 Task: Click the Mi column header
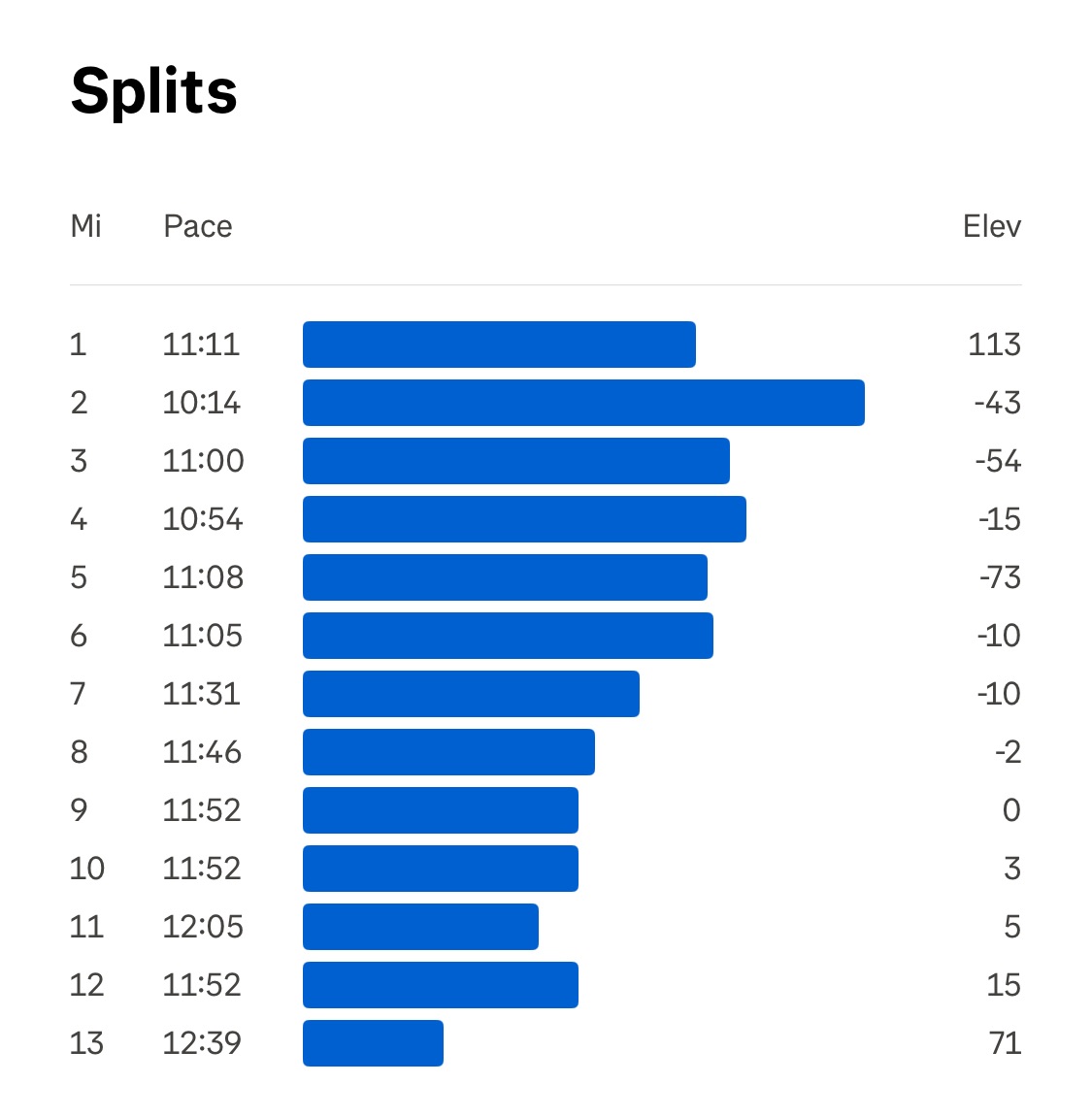click(x=85, y=226)
